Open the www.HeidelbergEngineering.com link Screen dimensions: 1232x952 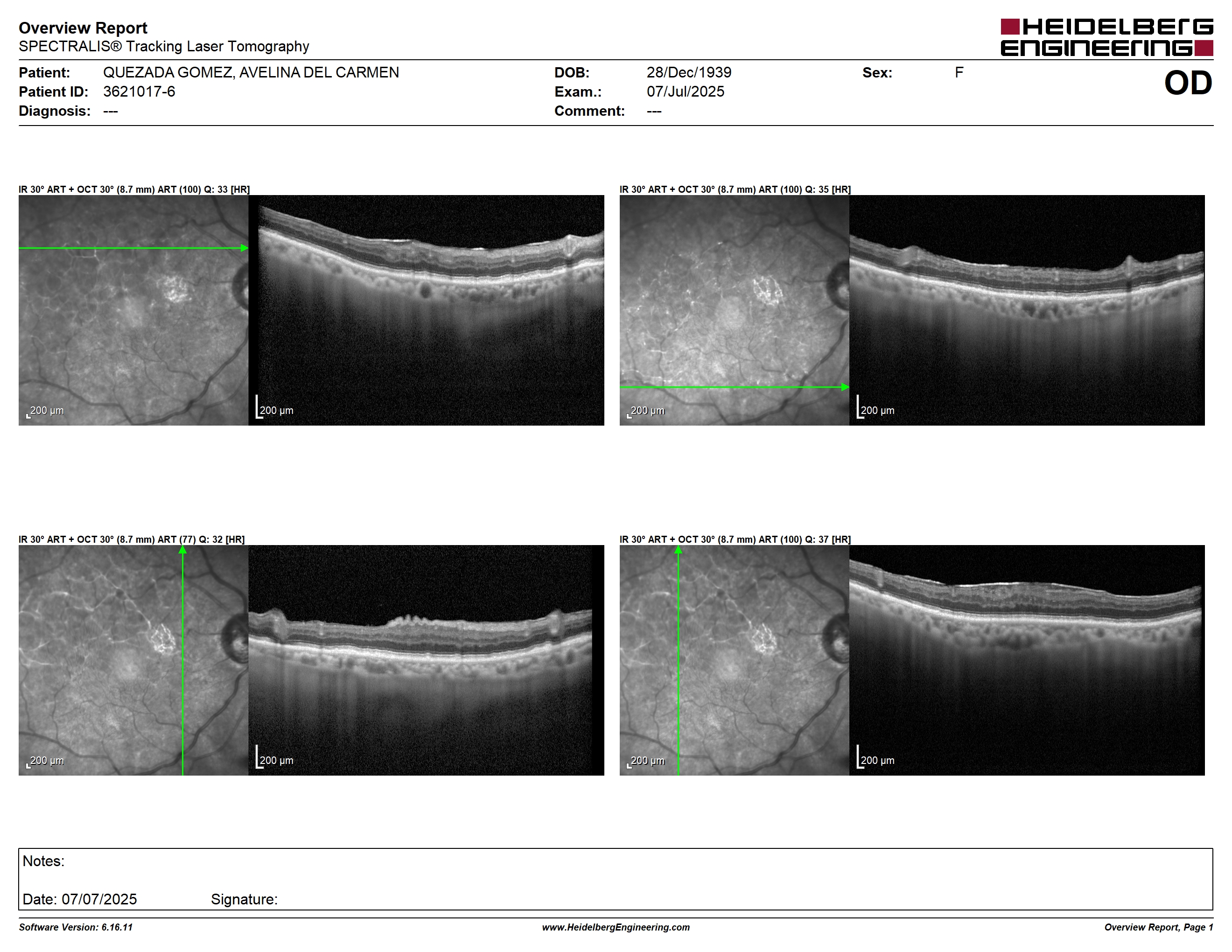tap(616, 927)
